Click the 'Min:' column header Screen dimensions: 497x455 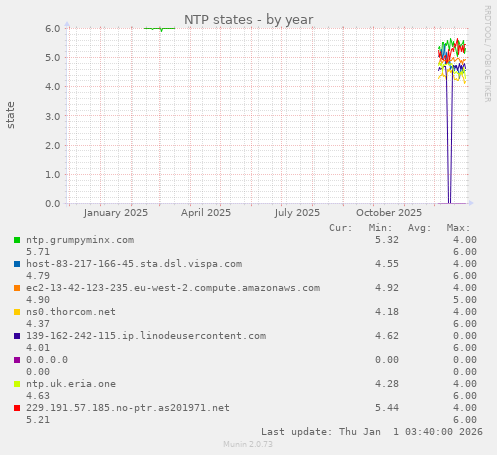click(x=380, y=228)
